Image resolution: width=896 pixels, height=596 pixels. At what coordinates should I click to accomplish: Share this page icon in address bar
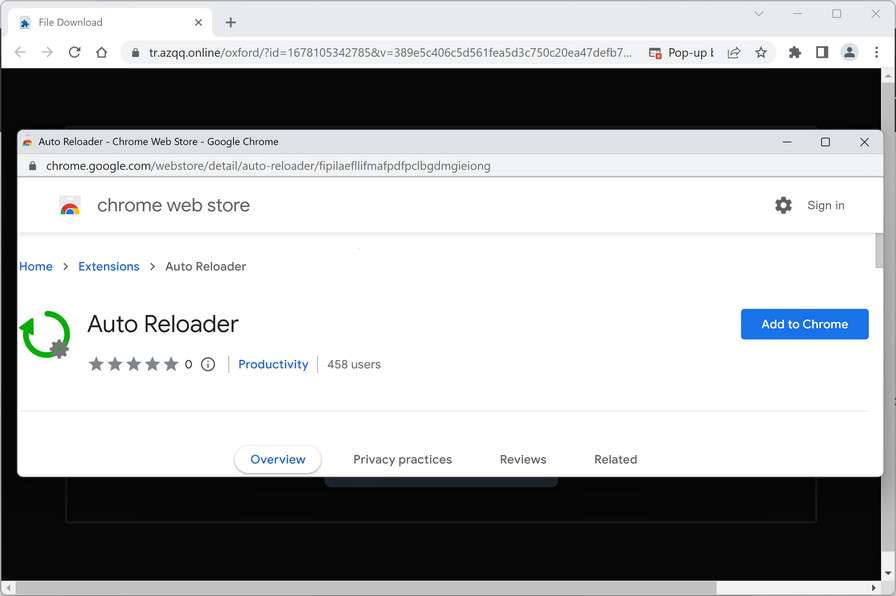[734, 53]
